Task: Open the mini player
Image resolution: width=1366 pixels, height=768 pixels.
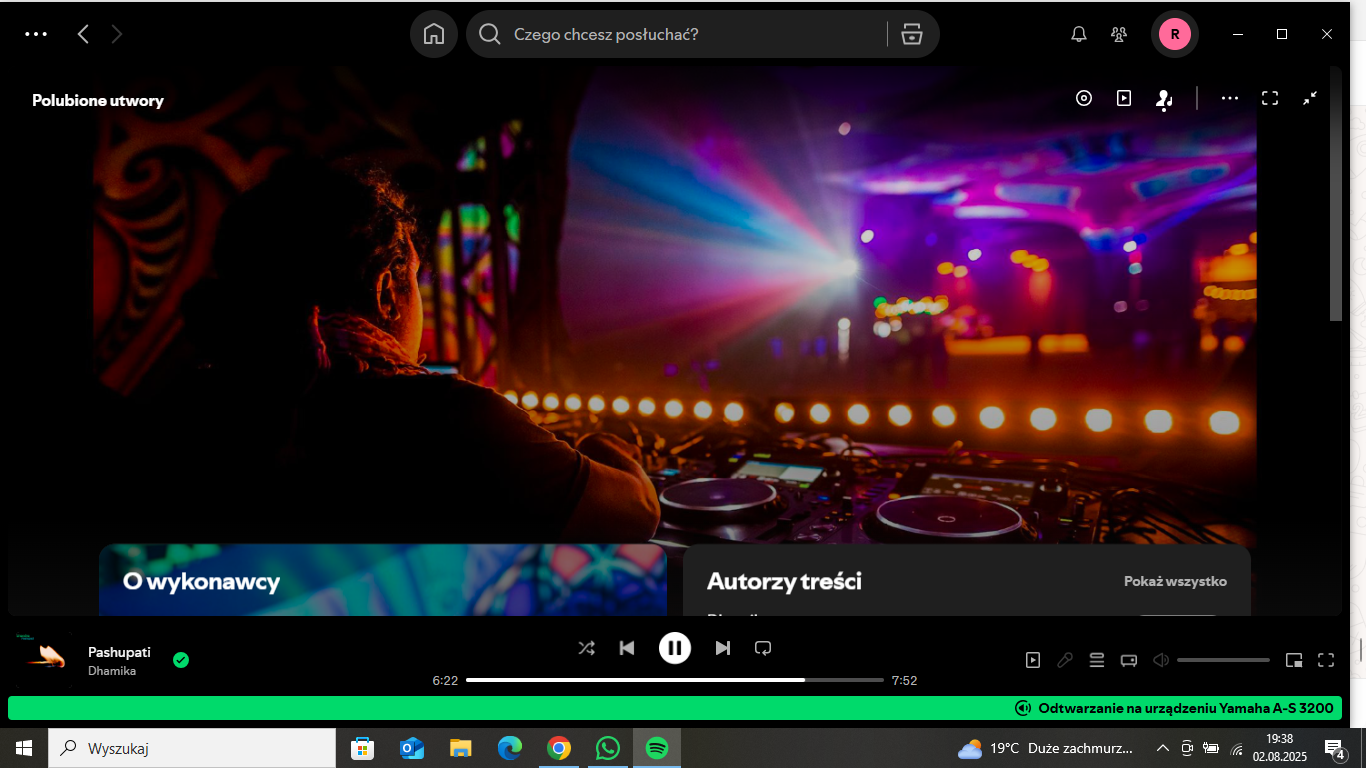Action: (1294, 660)
